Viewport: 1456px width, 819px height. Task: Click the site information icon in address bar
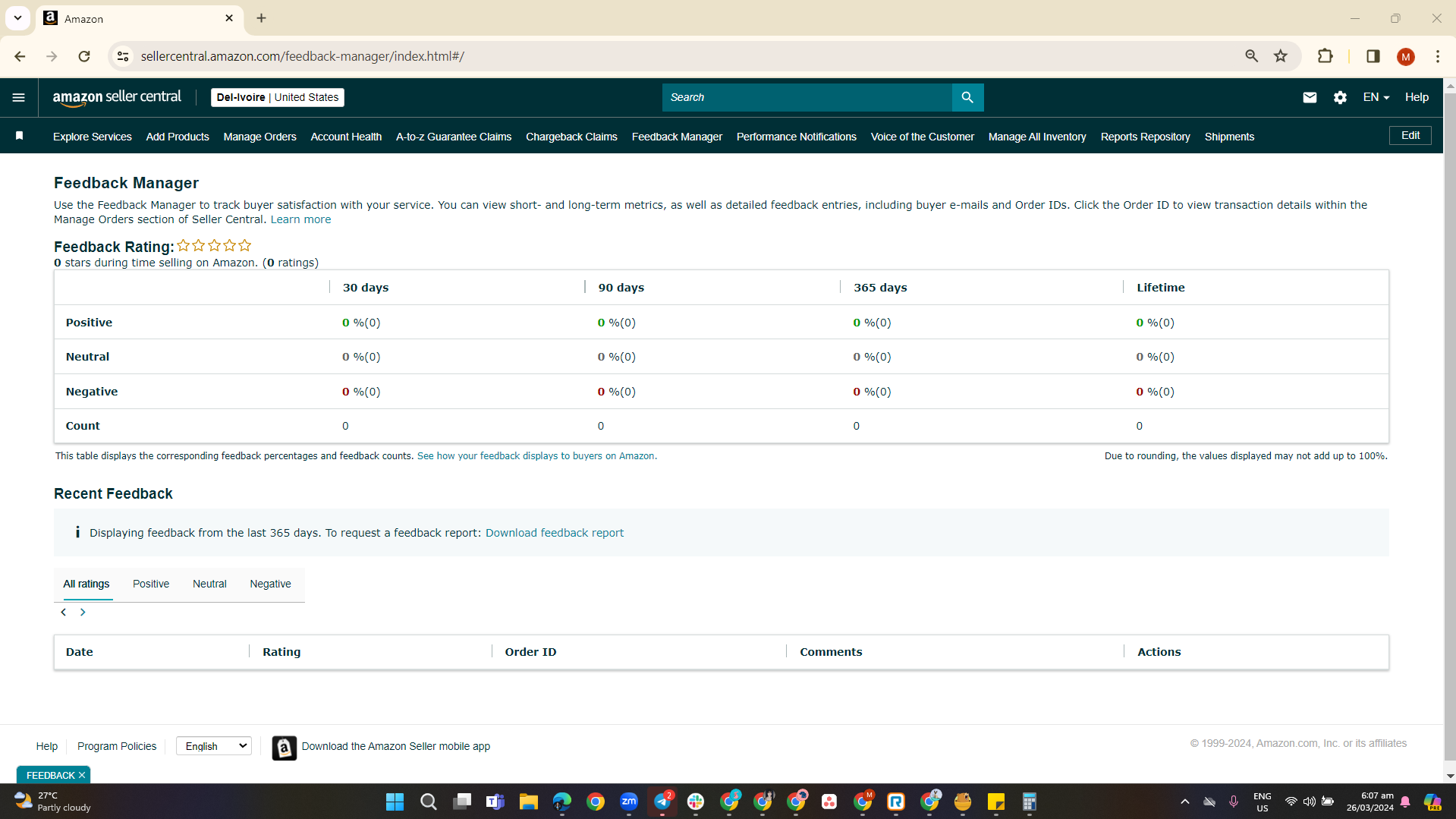pyautogui.click(x=123, y=56)
